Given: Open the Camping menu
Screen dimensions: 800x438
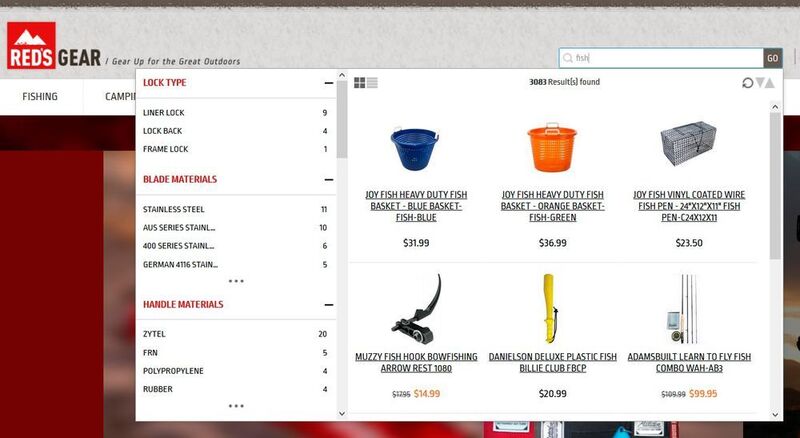Looking at the screenshot, I should tap(120, 96).
